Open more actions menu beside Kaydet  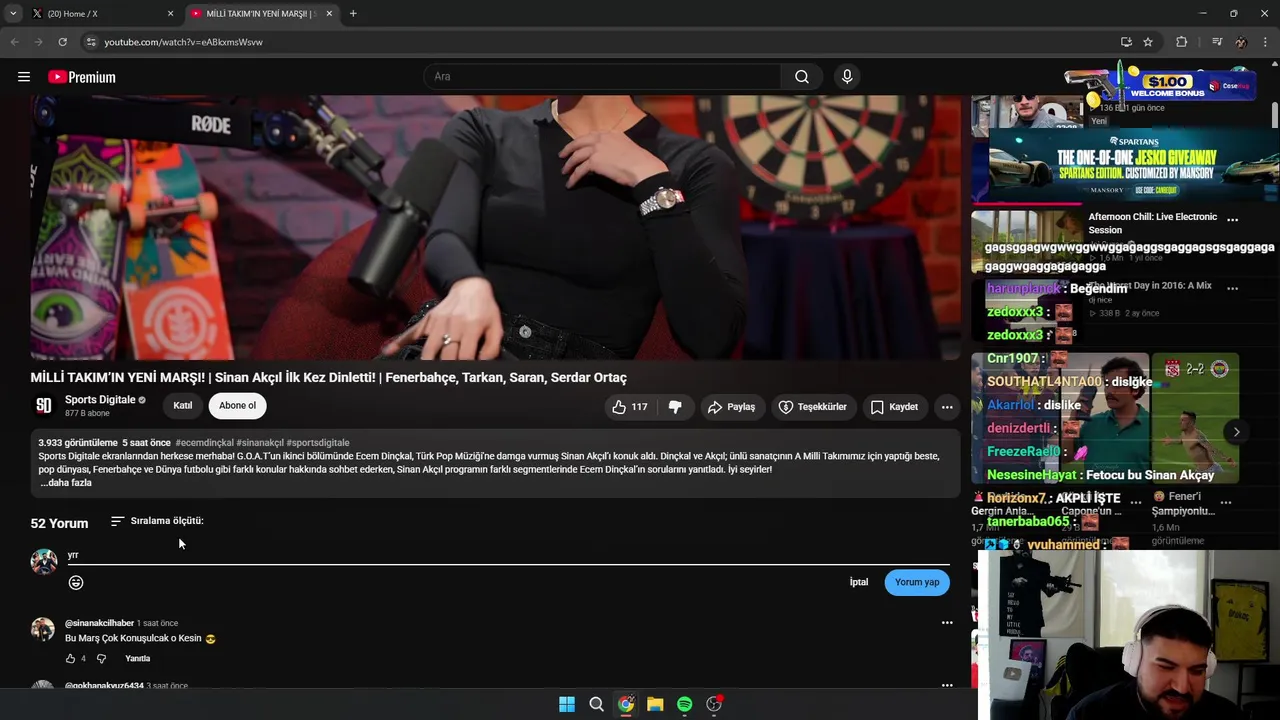(x=947, y=407)
